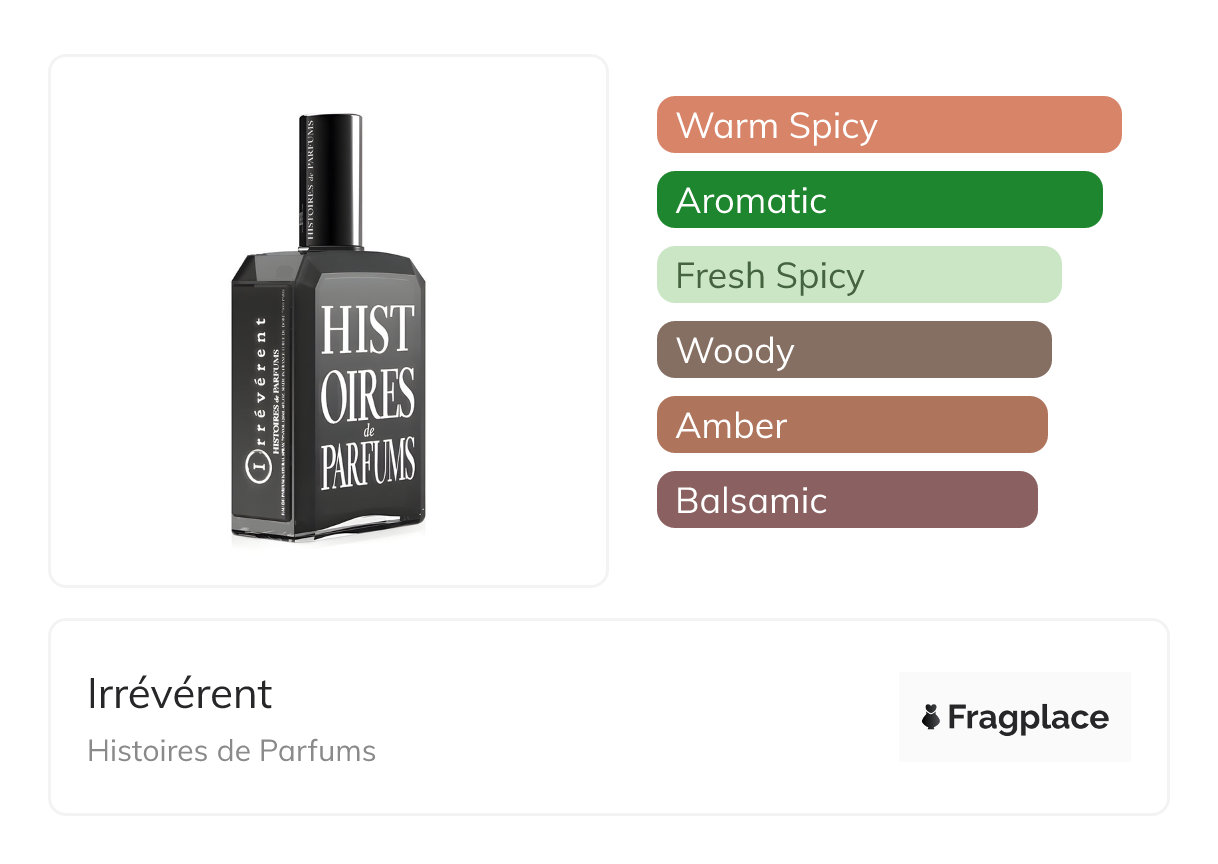Click the black bottle cap
1218x864 pixels.
click(x=330, y=180)
